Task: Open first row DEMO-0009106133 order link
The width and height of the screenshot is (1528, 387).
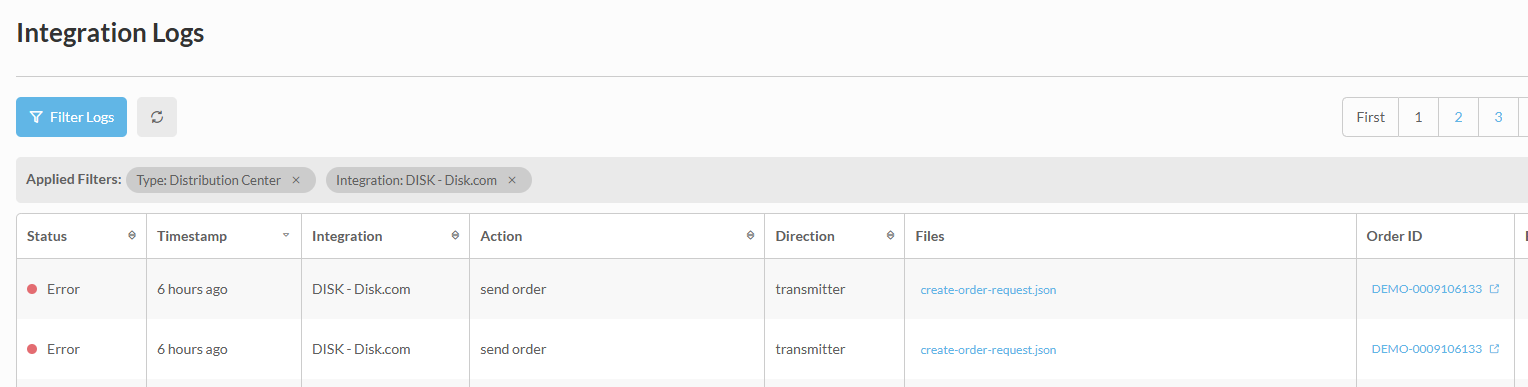Action: click(x=1426, y=289)
